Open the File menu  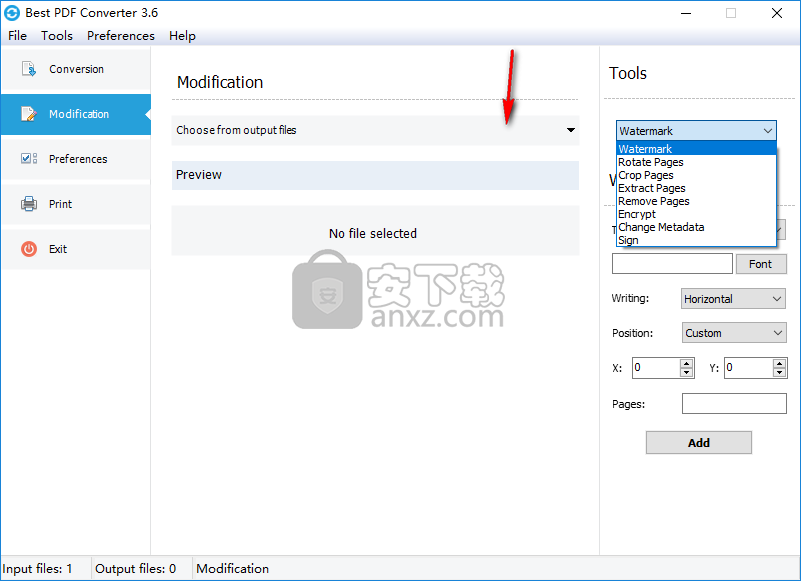click(x=17, y=36)
